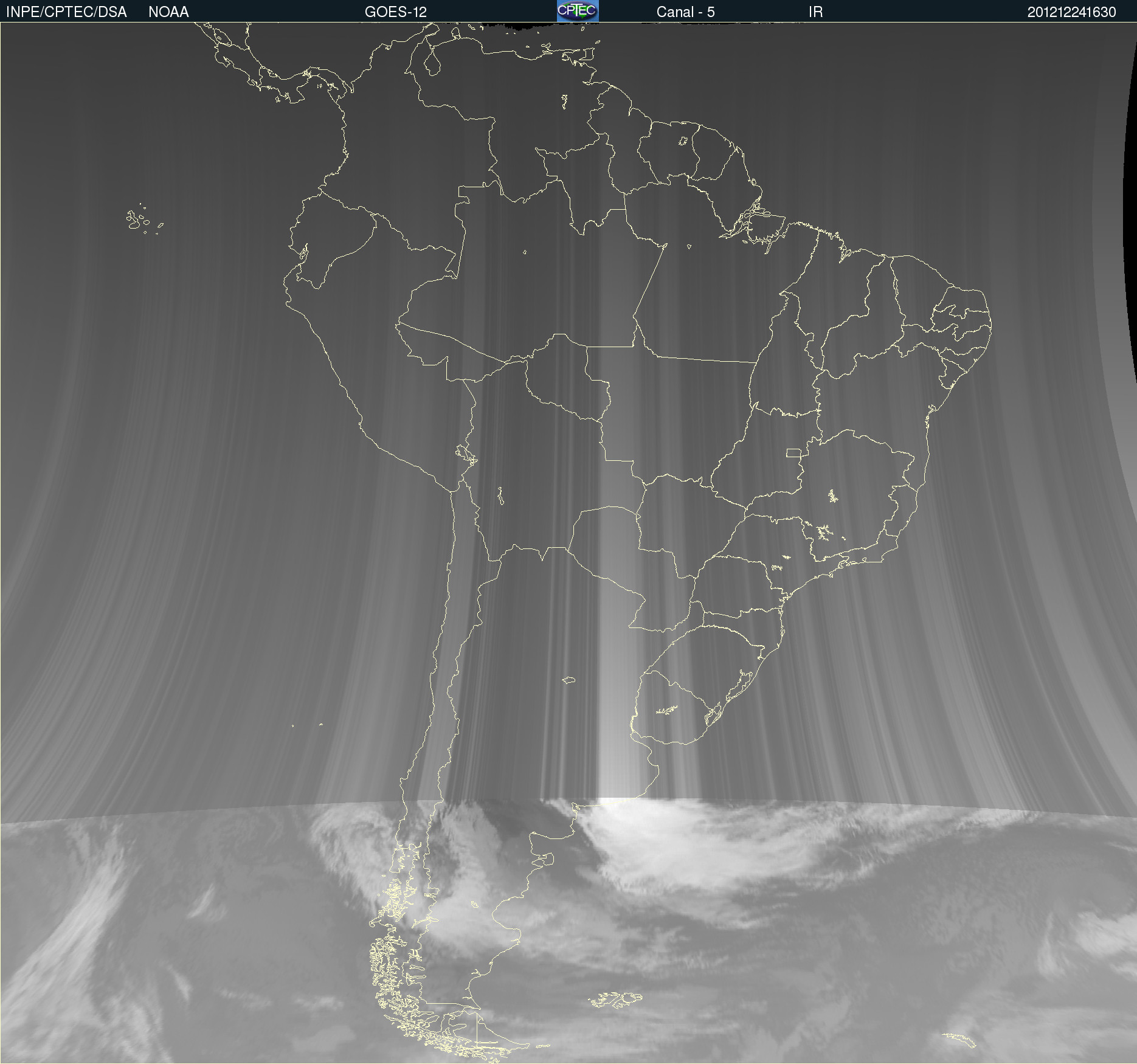The width and height of the screenshot is (1137, 1064).
Task: Click the 'INPE/CPTEC/DSA' header text
Action: (x=66, y=12)
